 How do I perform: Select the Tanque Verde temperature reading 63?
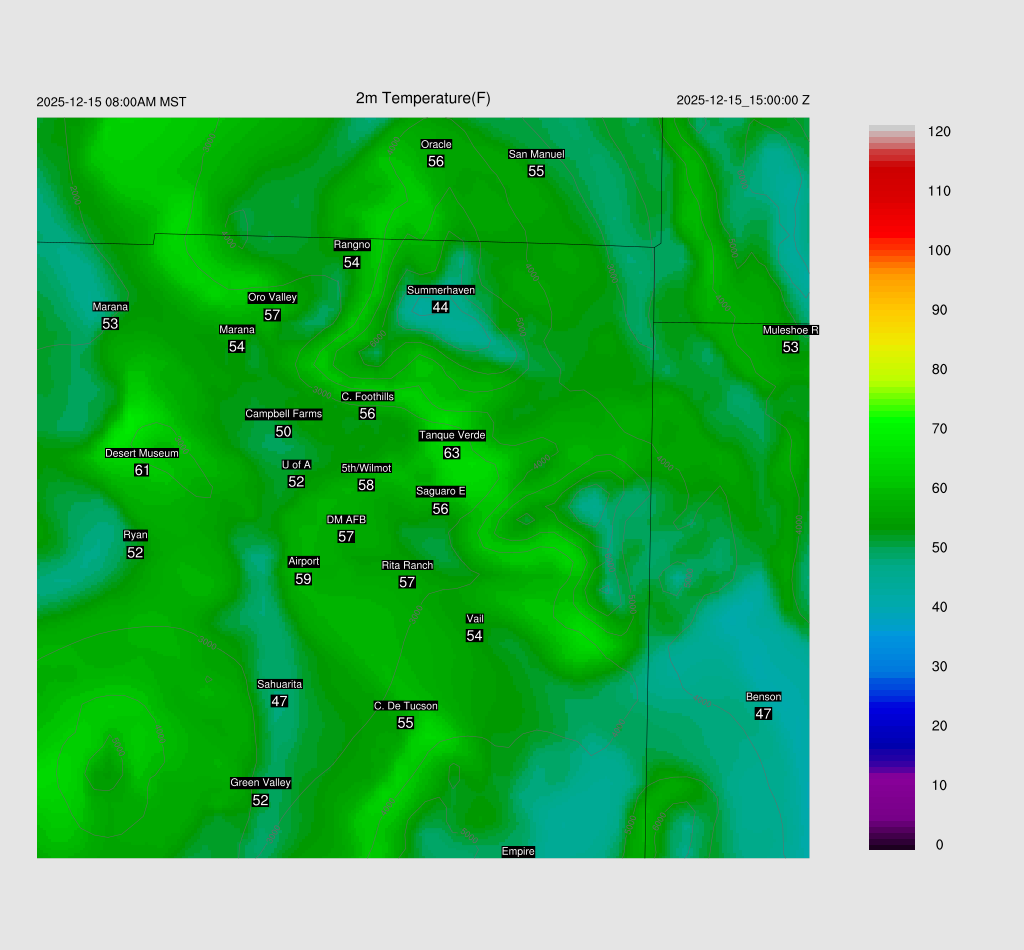click(x=452, y=453)
